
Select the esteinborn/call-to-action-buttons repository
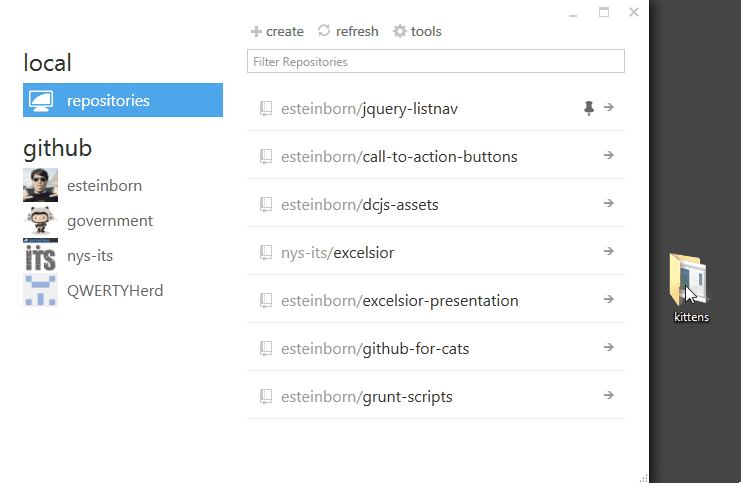pos(436,156)
